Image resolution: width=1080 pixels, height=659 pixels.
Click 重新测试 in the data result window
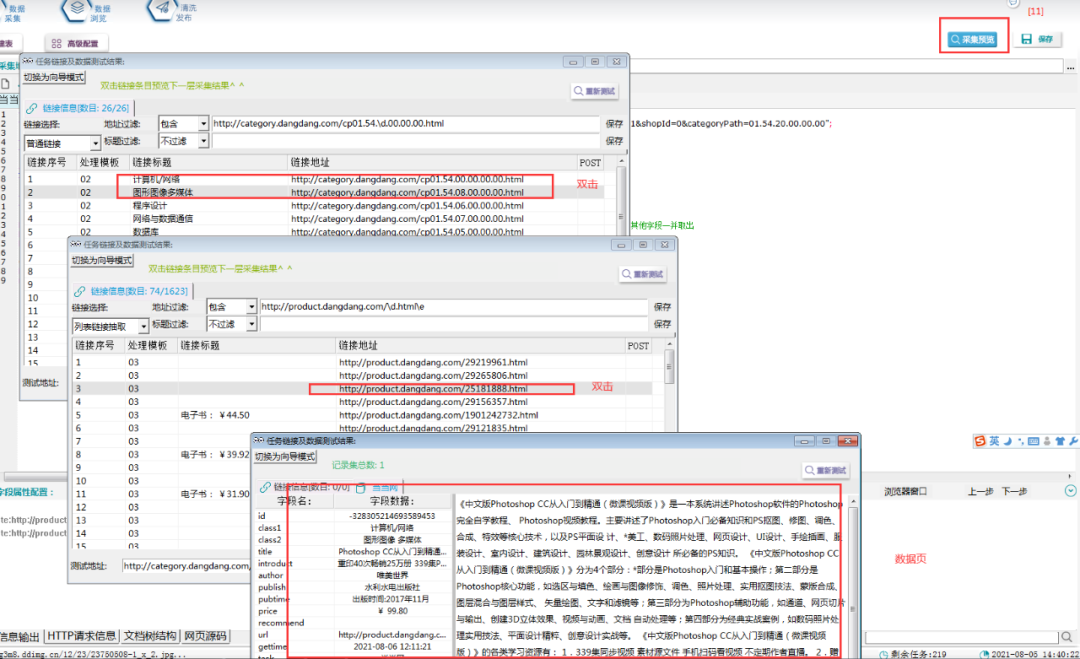click(x=826, y=470)
